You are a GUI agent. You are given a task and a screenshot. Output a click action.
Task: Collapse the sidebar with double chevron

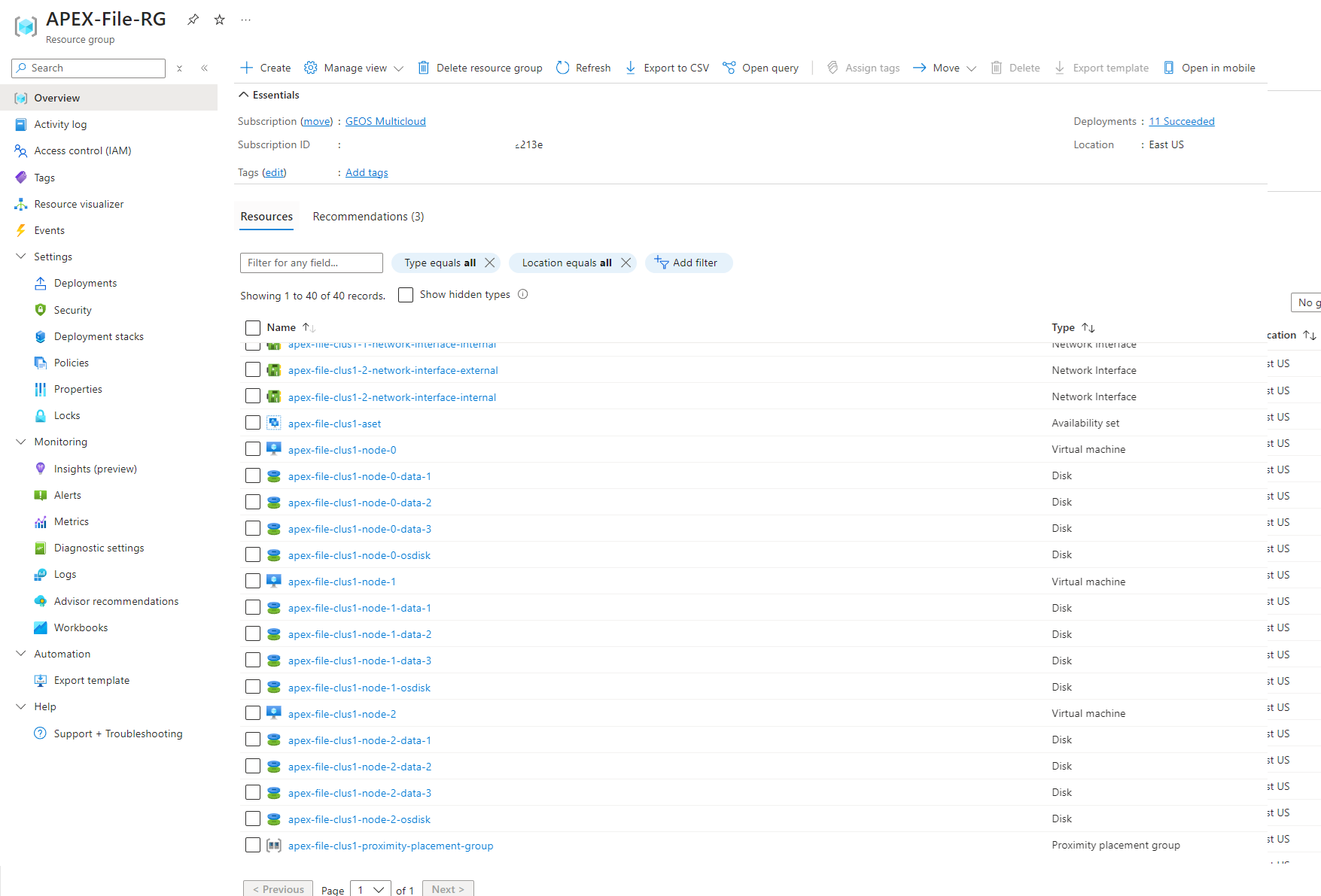204,68
